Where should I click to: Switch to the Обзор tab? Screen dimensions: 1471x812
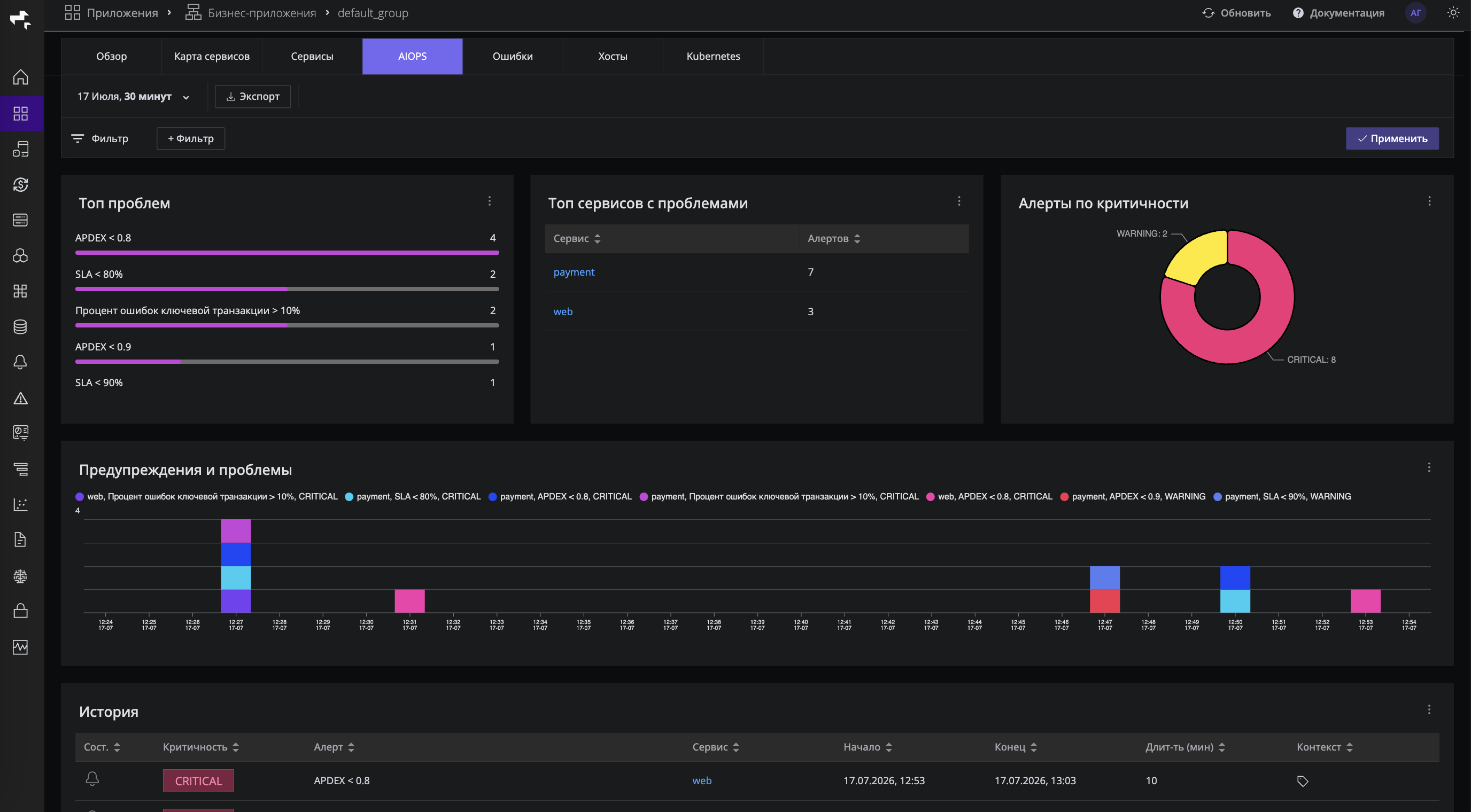[x=111, y=56]
